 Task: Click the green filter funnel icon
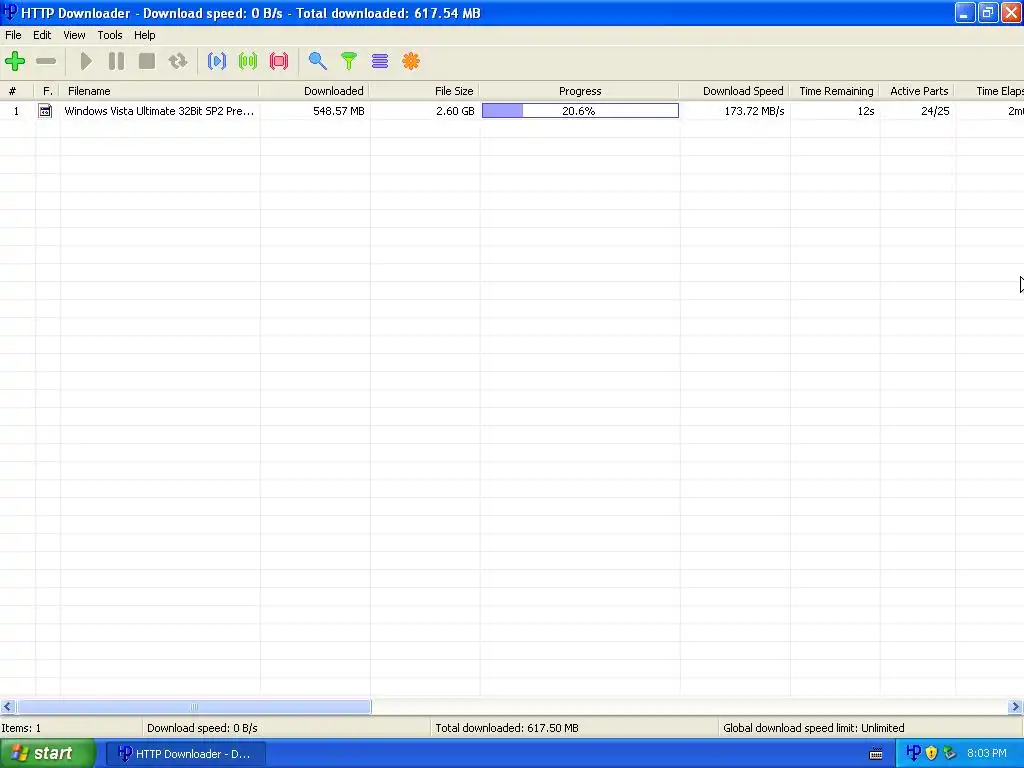coord(349,61)
